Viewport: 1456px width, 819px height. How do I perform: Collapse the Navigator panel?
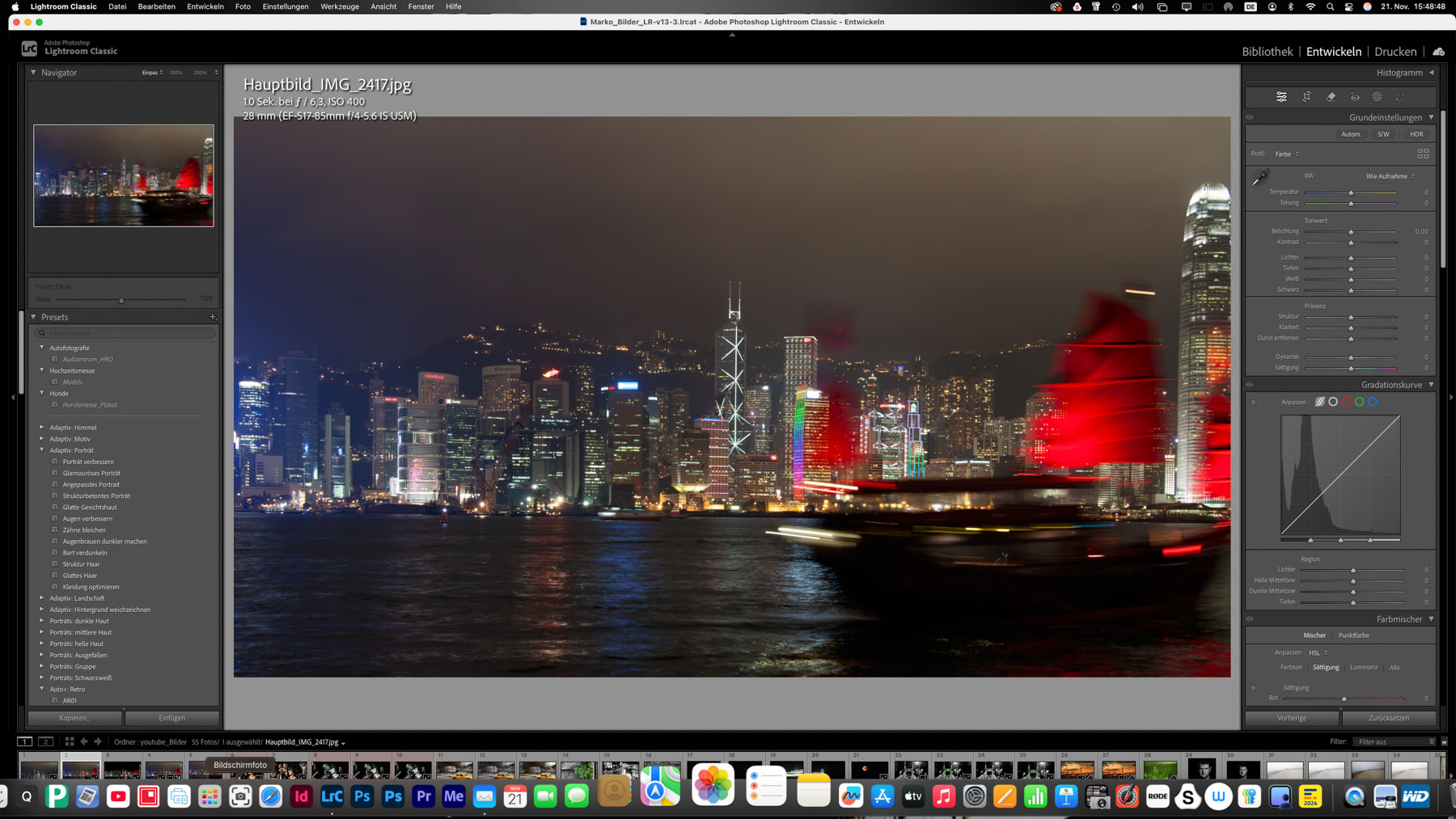33,73
